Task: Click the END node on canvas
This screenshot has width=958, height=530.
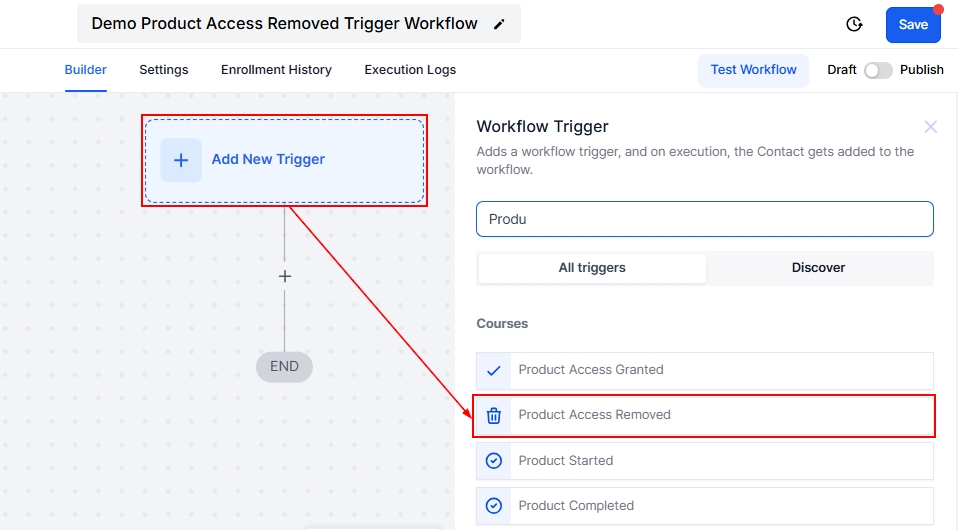Action: pos(284,367)
